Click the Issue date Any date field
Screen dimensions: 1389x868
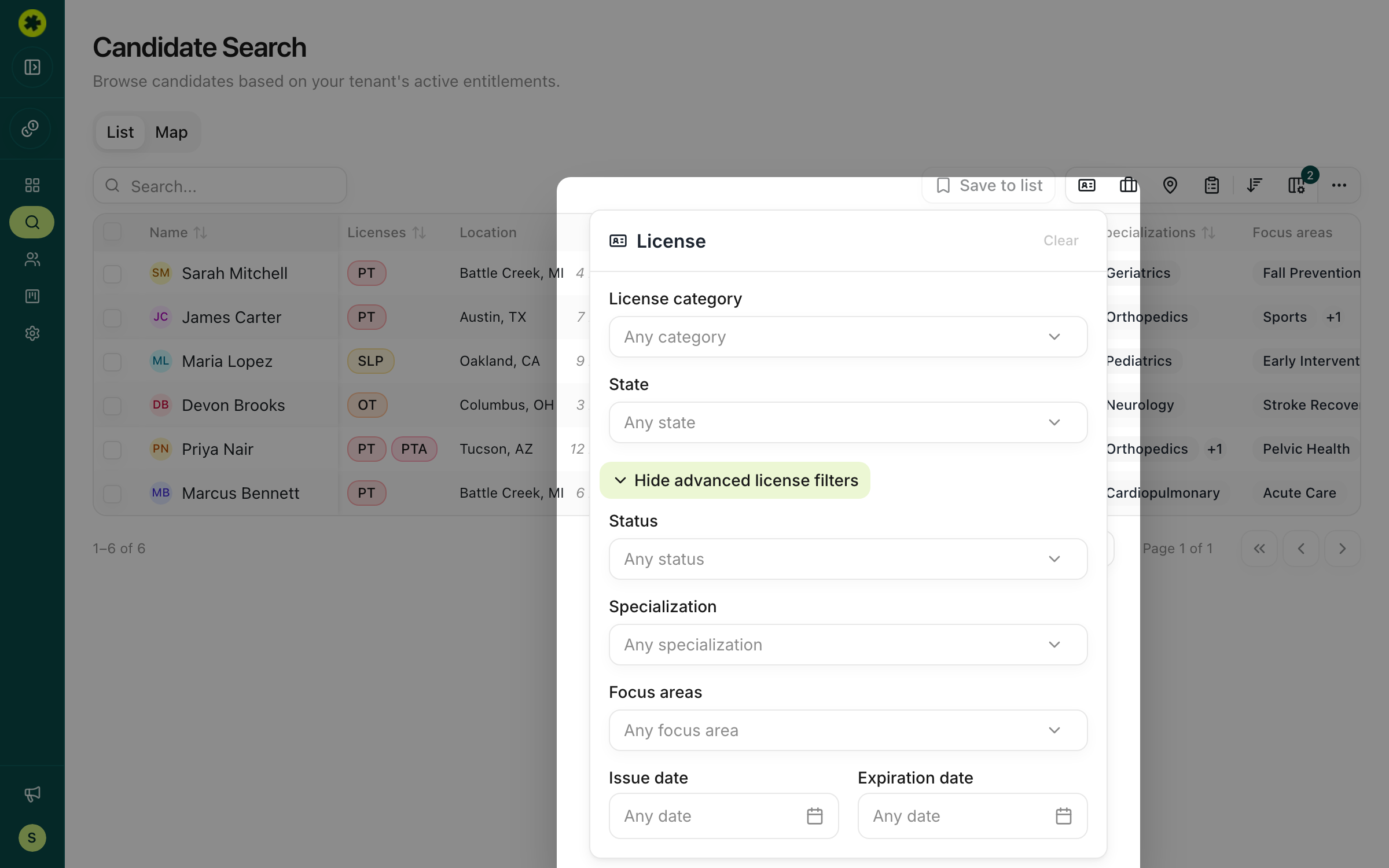click(723, 816)
